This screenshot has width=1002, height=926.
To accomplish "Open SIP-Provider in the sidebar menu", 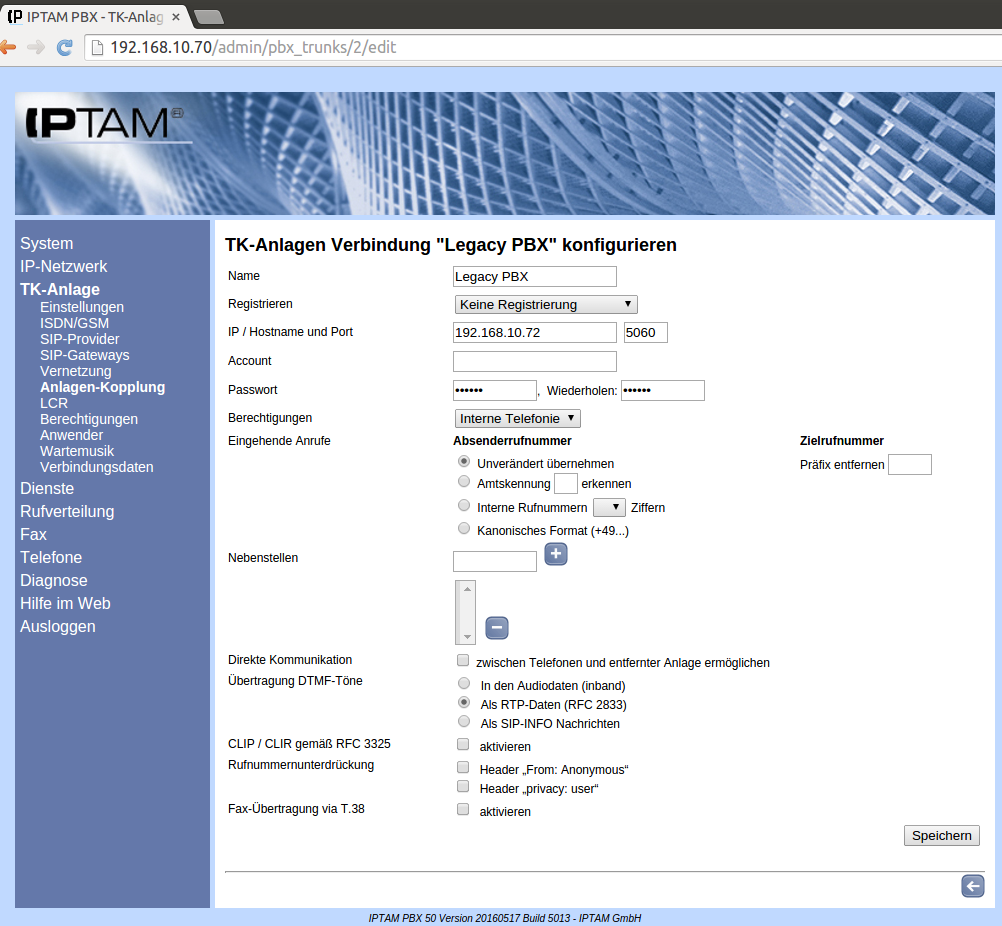I will pyautogui.click(x=80, y=339).
